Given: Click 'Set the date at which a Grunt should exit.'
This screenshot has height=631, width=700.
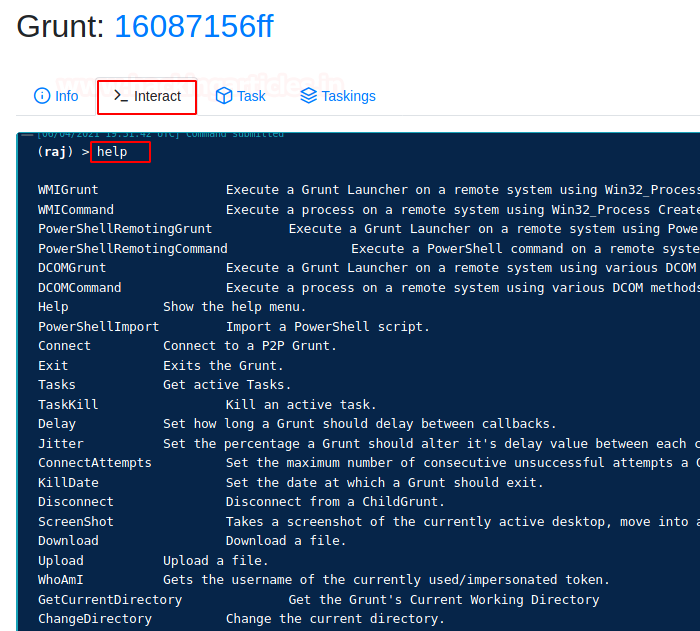Looking at the screenshot, I should click(x=385, y=482).
